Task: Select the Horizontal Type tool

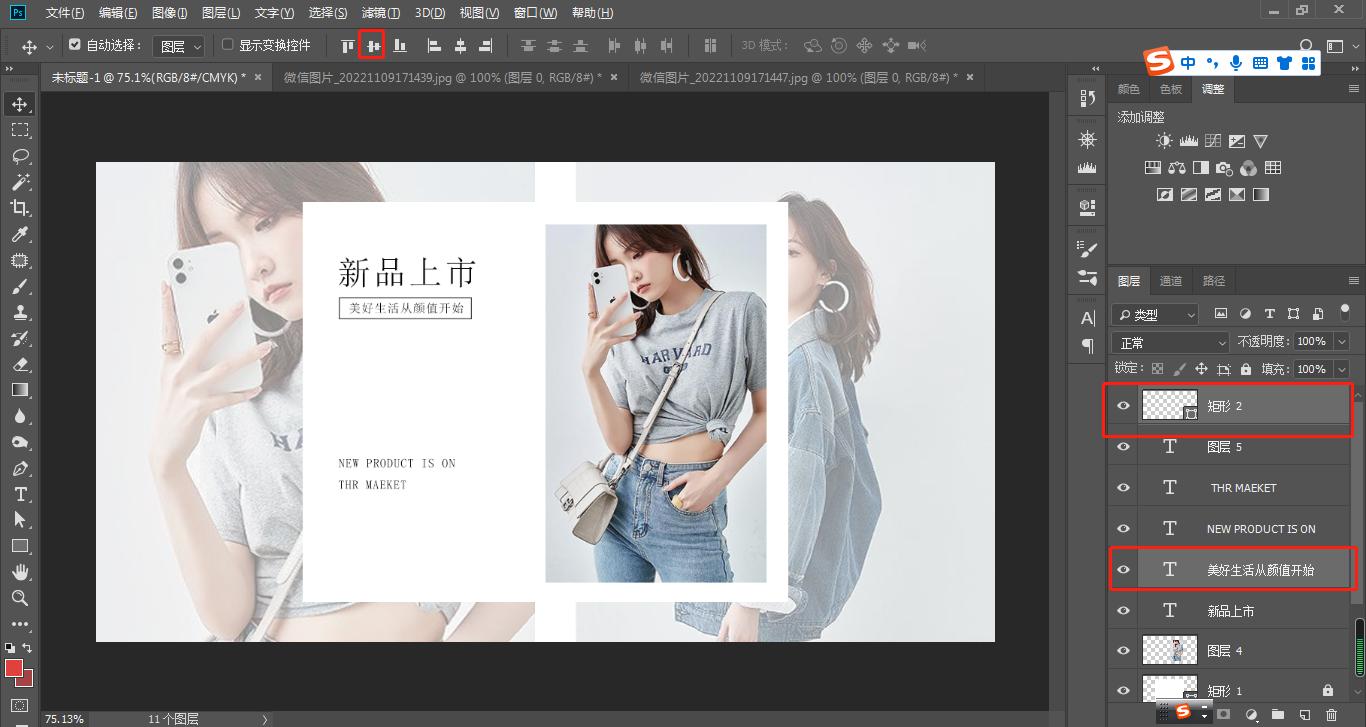Action: [20, 493]
